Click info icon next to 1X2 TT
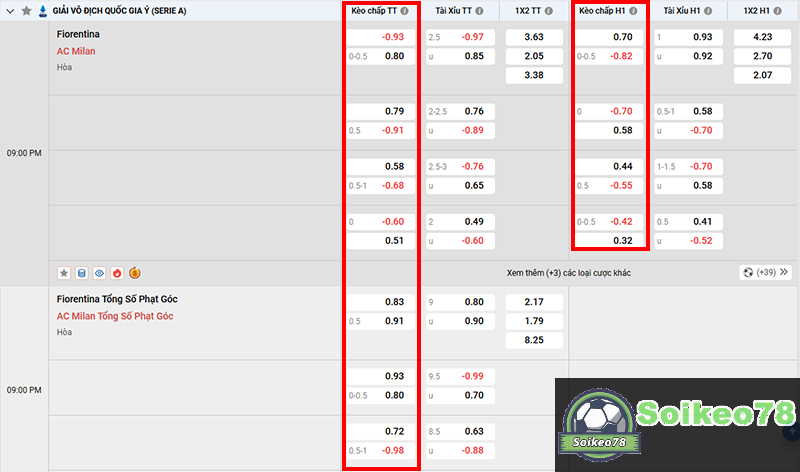 550,11
